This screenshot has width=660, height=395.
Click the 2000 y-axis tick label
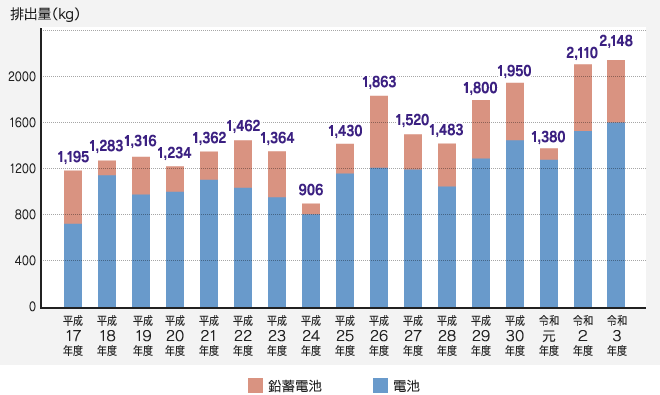[22, 77]
